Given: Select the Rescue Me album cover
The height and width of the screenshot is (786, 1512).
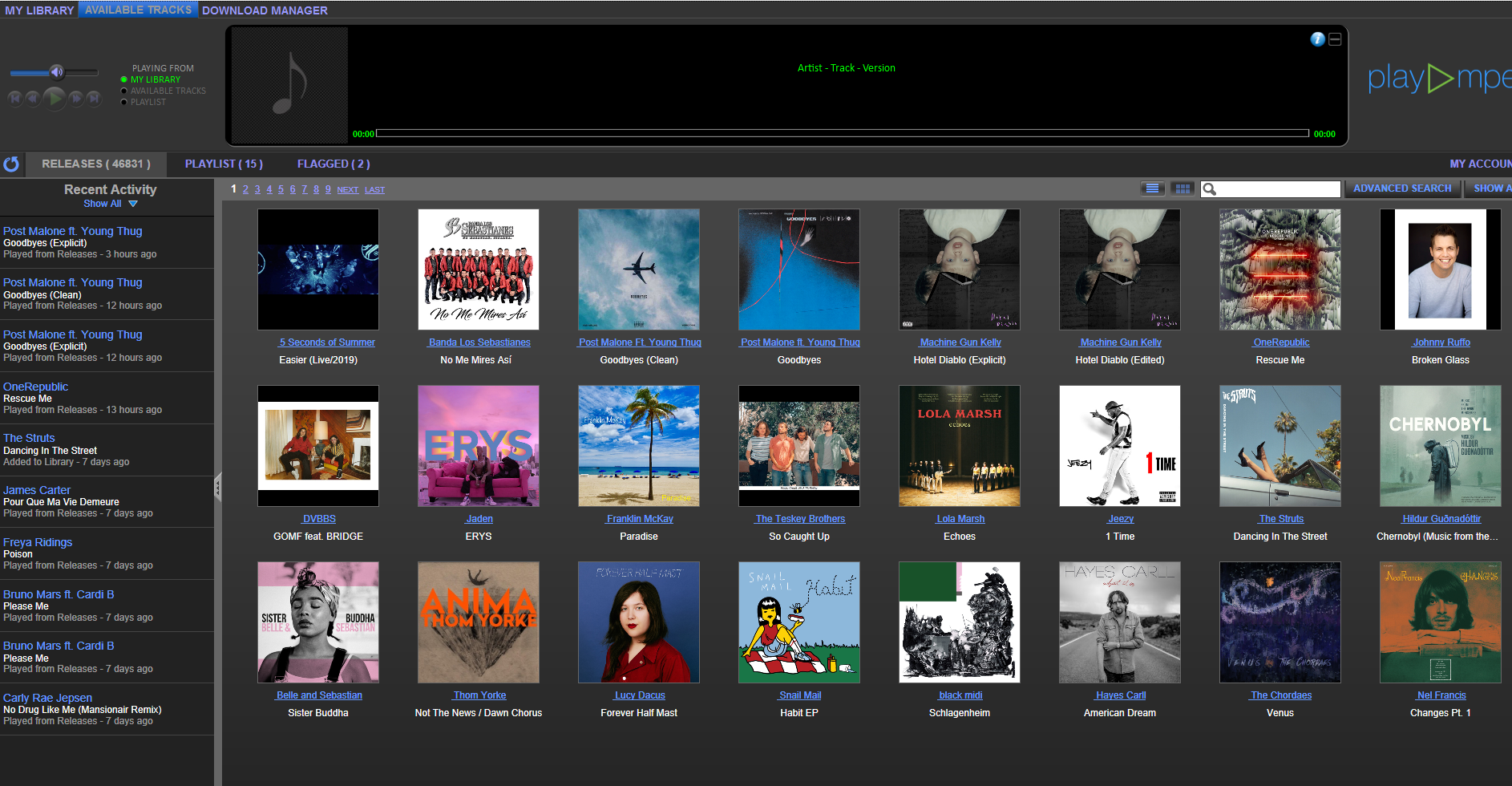Looking at the screenshot, I should pyautogui.click(x=1280, y=269).
